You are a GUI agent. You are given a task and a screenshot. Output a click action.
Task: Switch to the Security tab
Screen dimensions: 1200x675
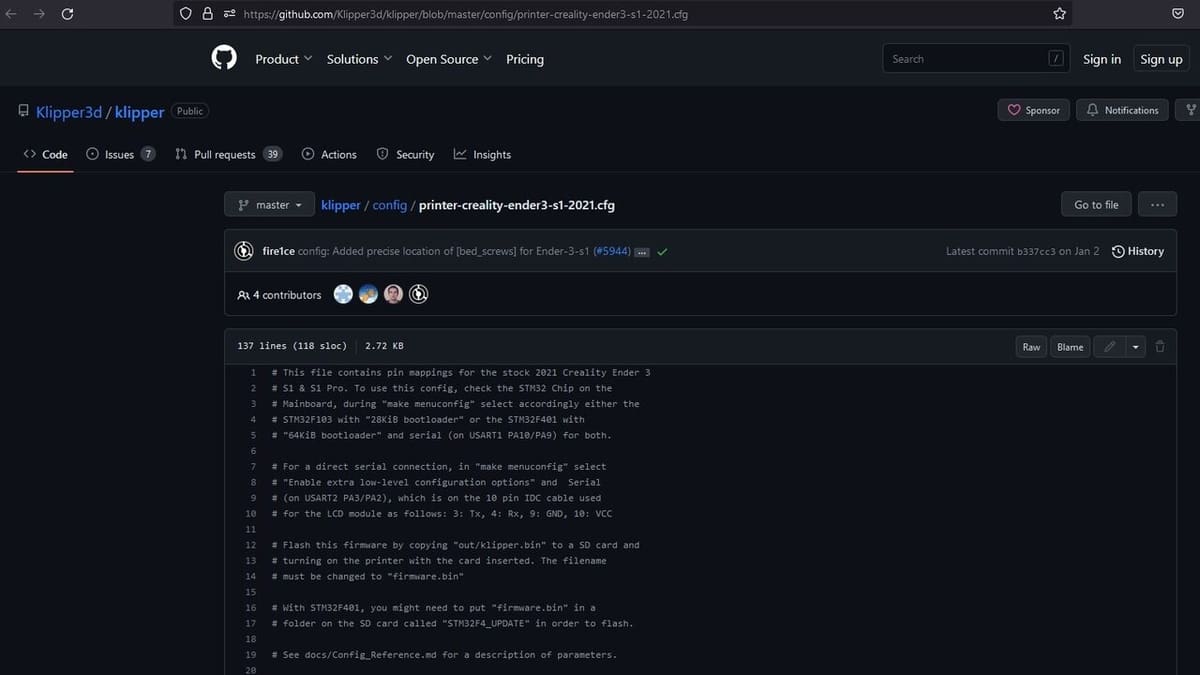tap(405, 154)
